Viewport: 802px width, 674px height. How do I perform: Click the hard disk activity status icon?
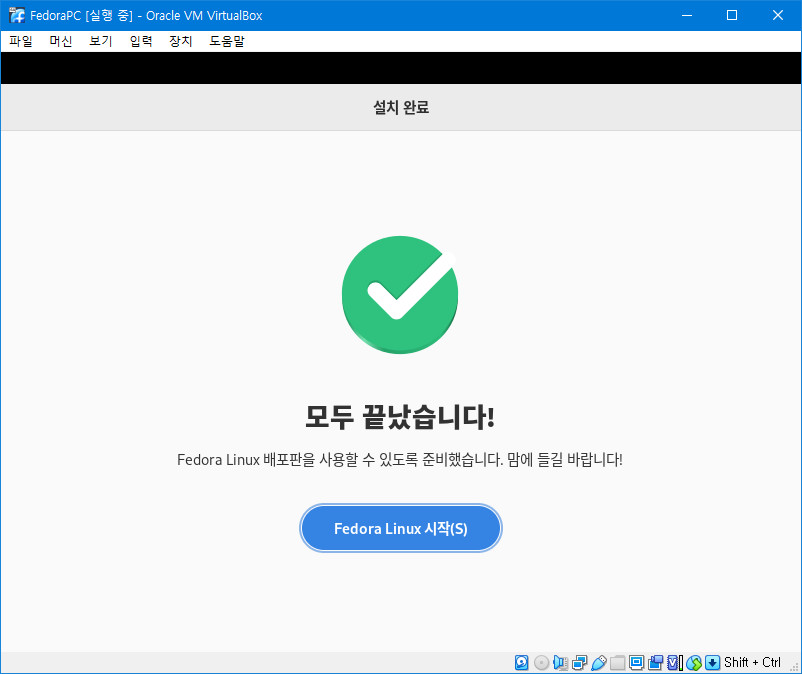(522, 662)
